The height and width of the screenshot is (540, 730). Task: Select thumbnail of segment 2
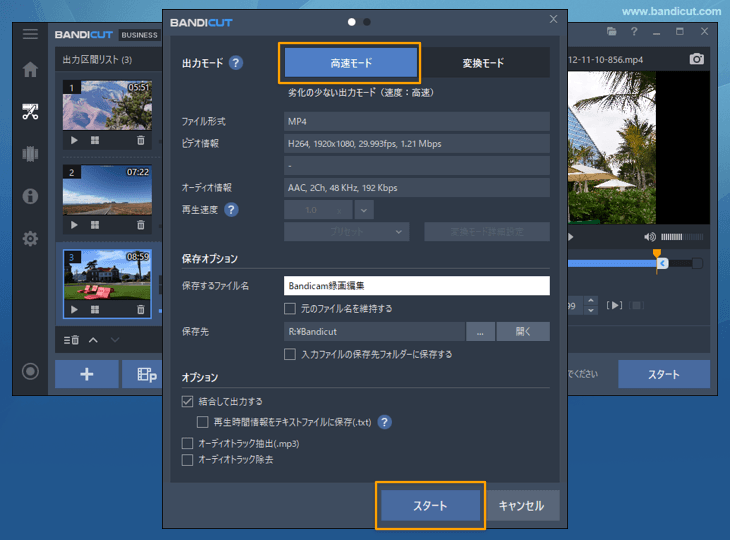click(x=107, y=190)
